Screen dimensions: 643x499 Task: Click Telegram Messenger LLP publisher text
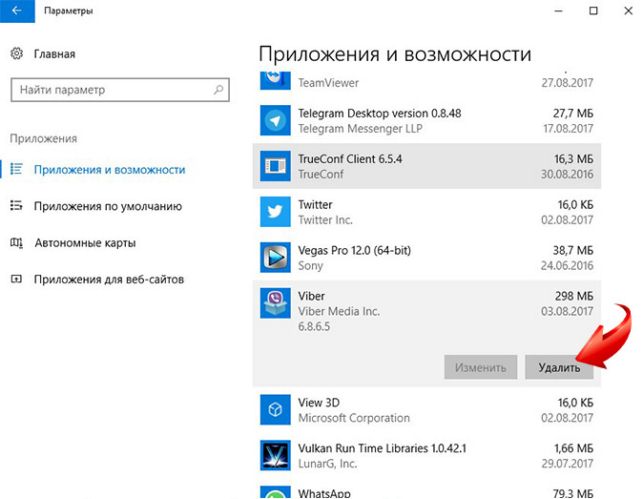(x=360, y=129)
